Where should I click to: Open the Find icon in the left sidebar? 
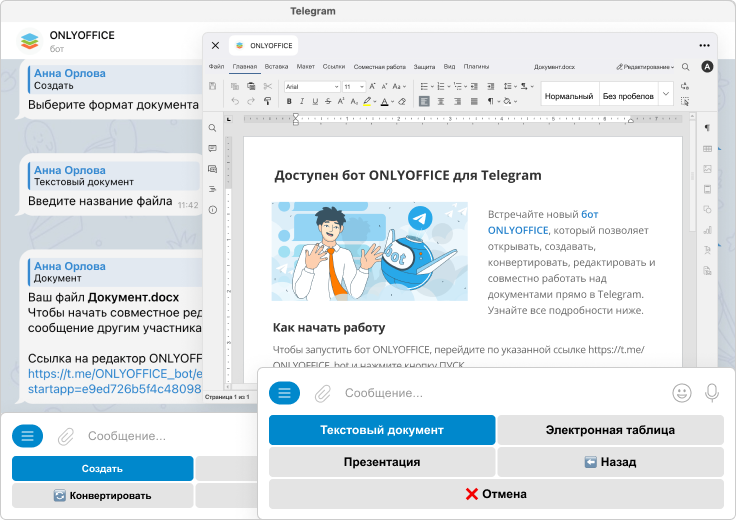pos(213,128)
